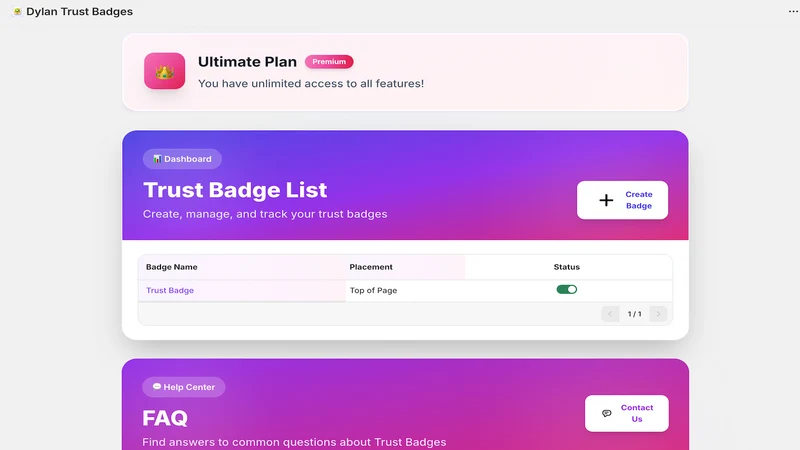
Task: Click the plus icon on Create Badge
Action: pos(606,200)
